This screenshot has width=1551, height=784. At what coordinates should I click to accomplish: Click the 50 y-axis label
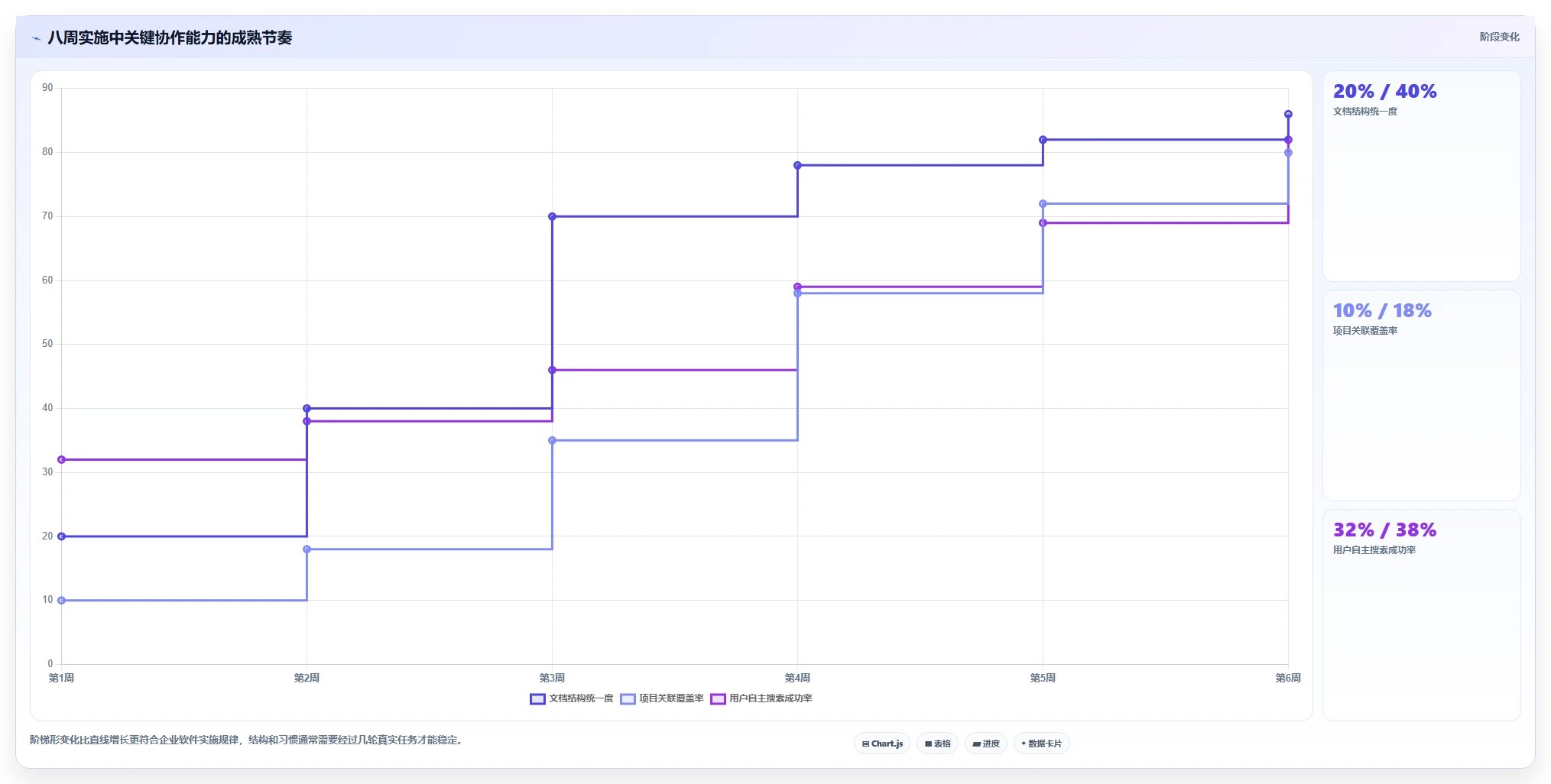click(x=47, y=344)
